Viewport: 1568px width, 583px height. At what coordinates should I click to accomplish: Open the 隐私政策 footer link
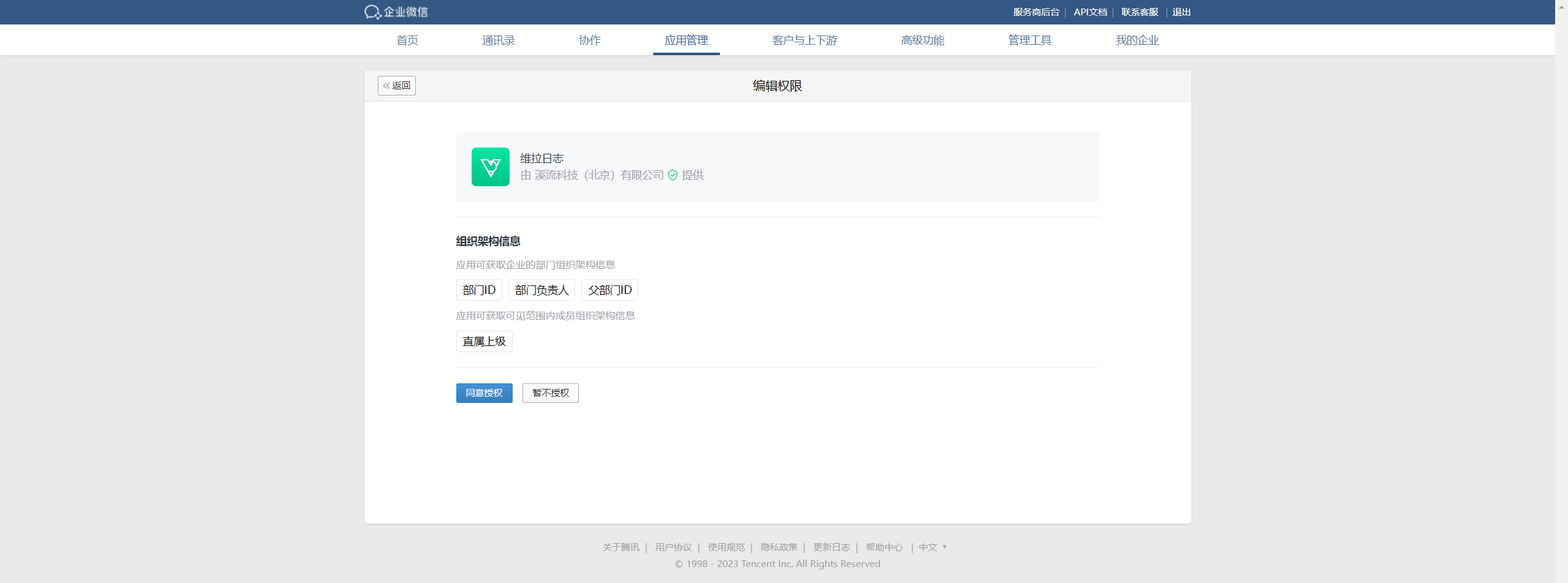tap(778, 547)
